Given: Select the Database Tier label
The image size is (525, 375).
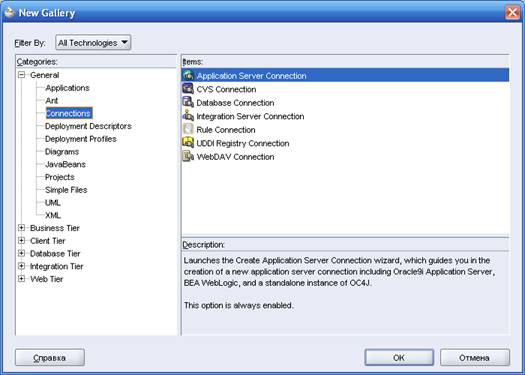Looking at the screenshot, I should click(x=55, y=253).
